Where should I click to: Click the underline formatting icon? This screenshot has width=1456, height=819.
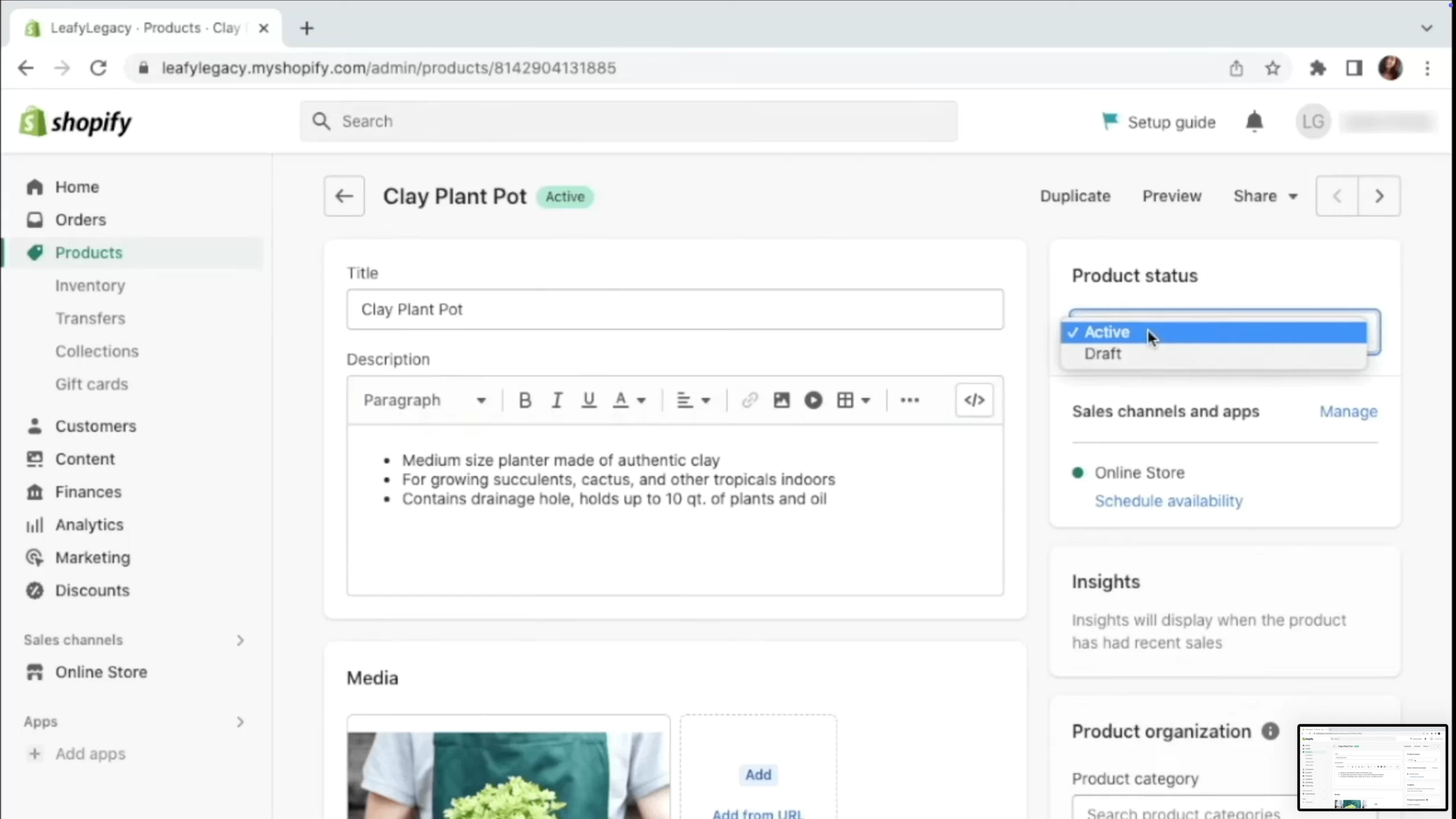point(587,400)
